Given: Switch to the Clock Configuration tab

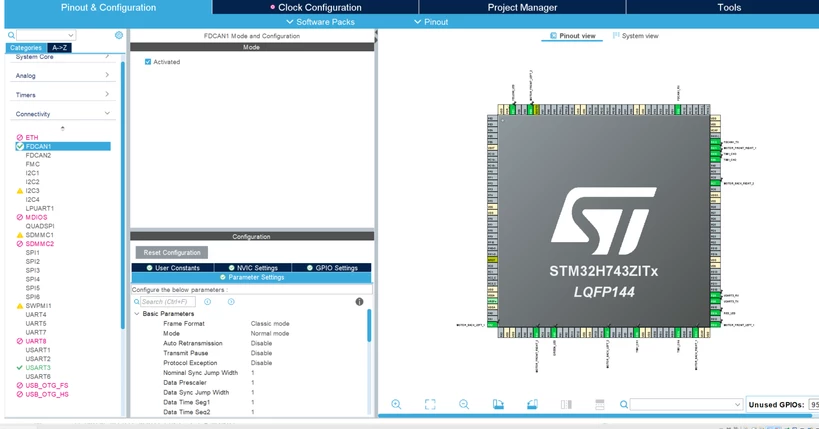Looking at the screenshot, I should 315,7.
